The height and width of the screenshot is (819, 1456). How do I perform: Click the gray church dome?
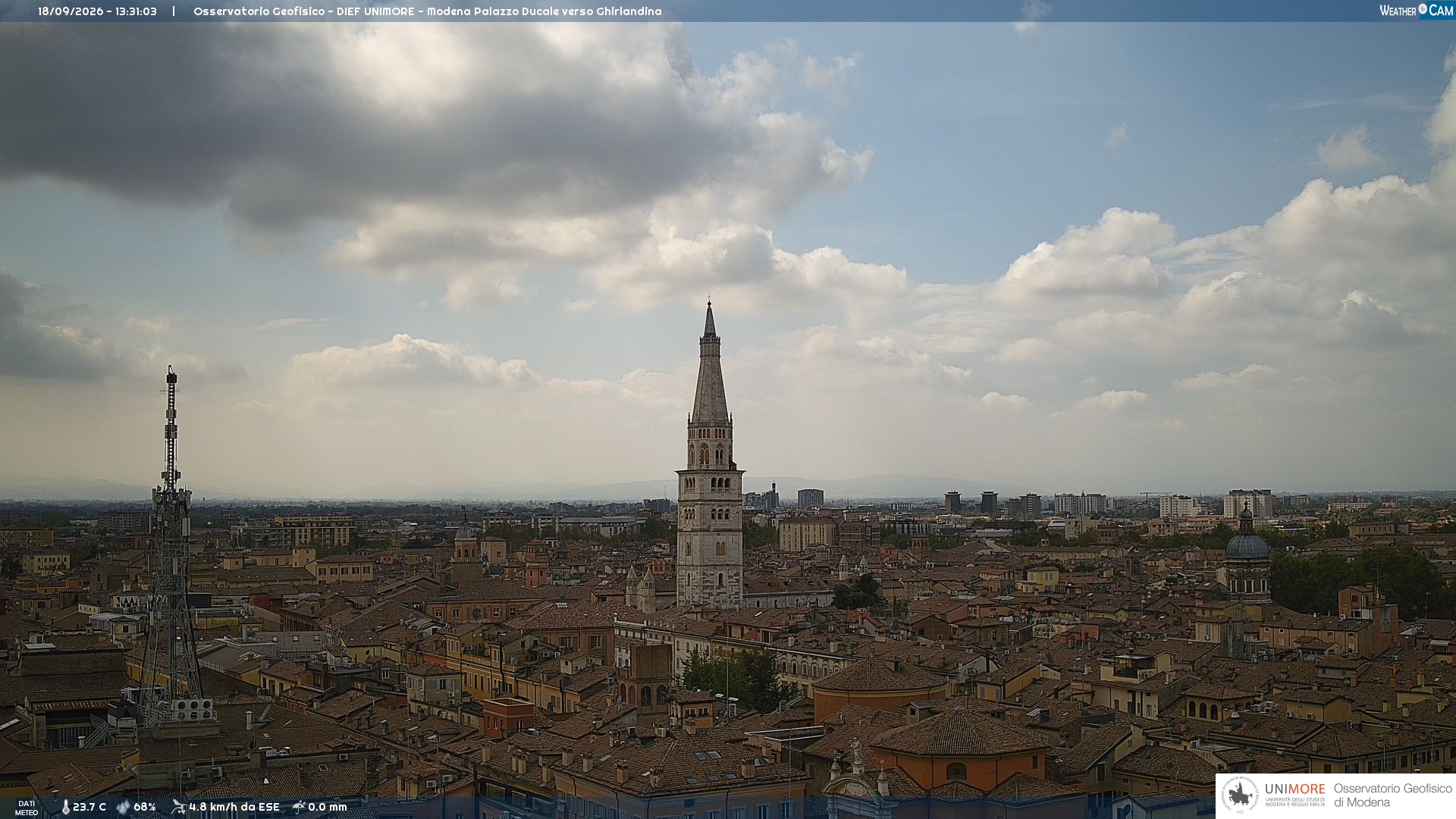(x=1247, y=544)
